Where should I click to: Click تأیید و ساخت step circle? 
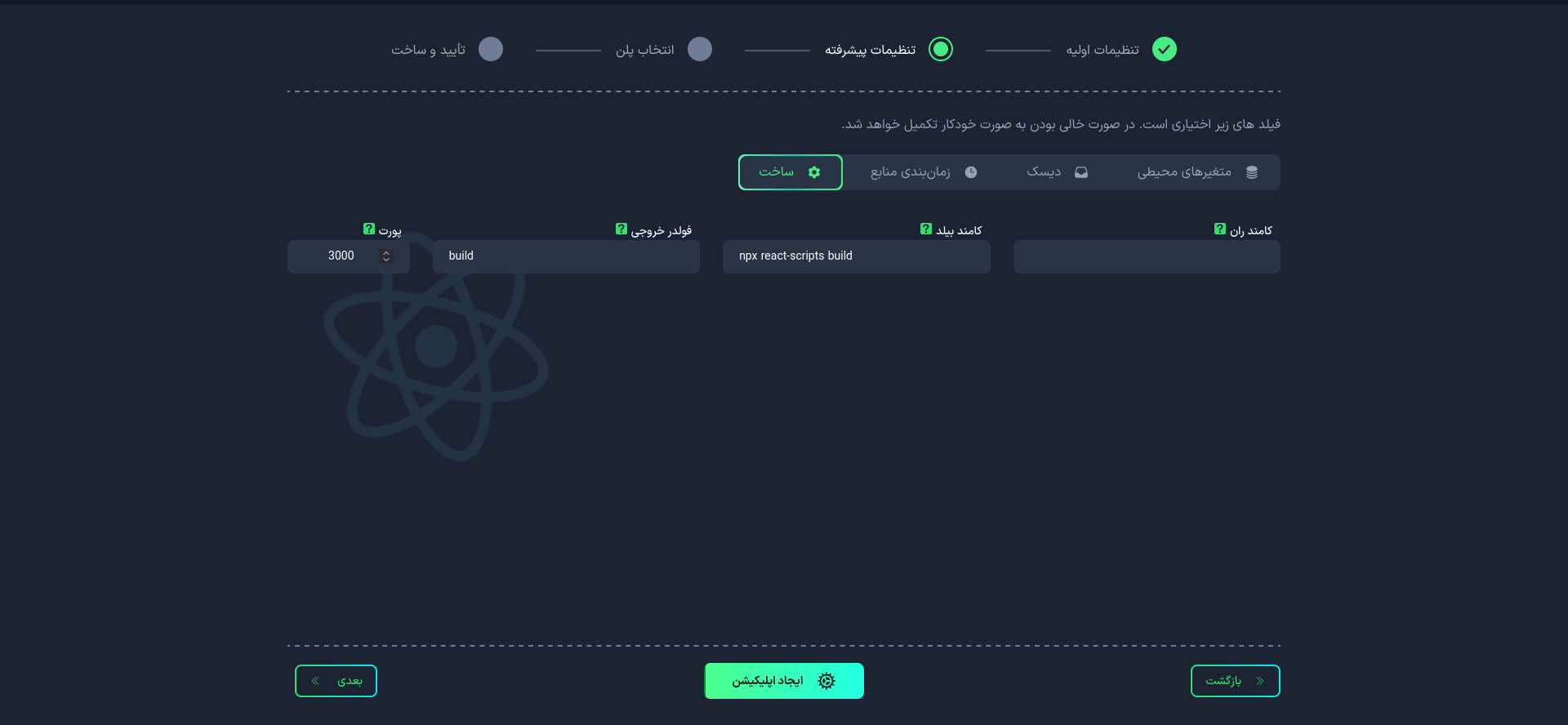click(x=491, y=50)
